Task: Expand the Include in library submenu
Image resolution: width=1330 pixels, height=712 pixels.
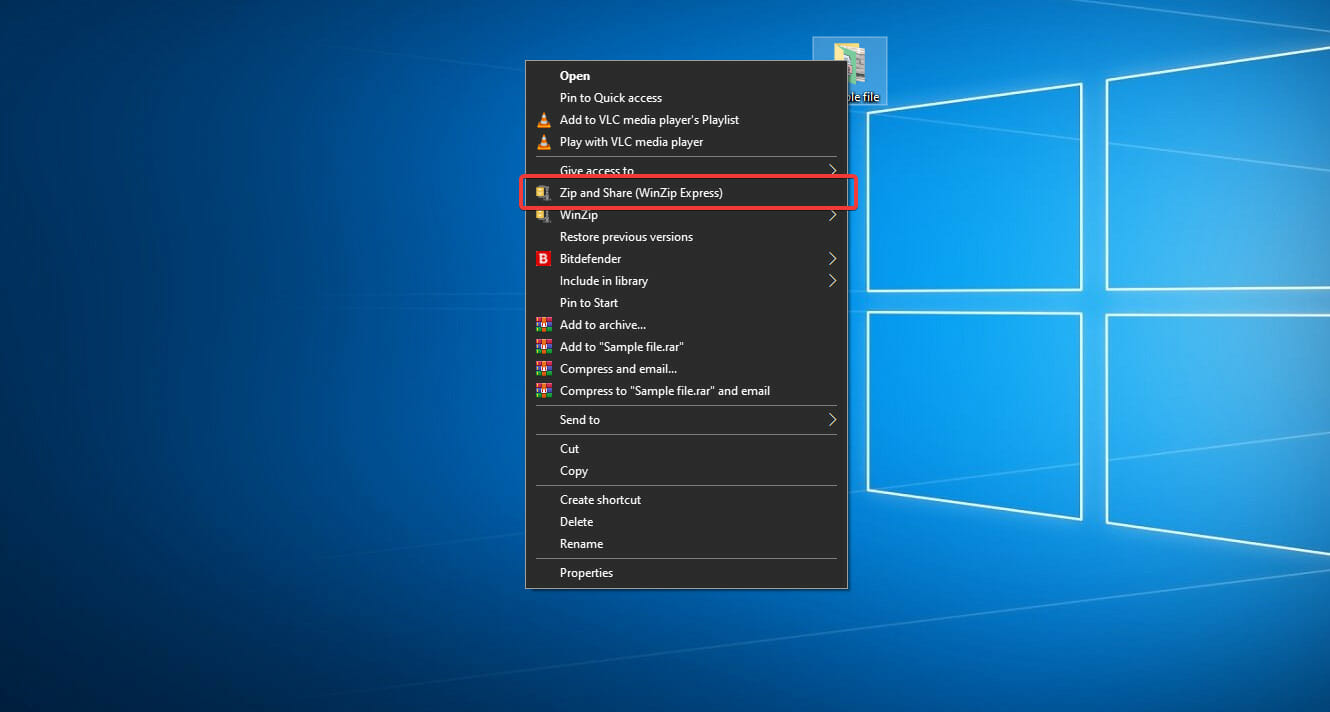Action: click(x=832, y=280)
